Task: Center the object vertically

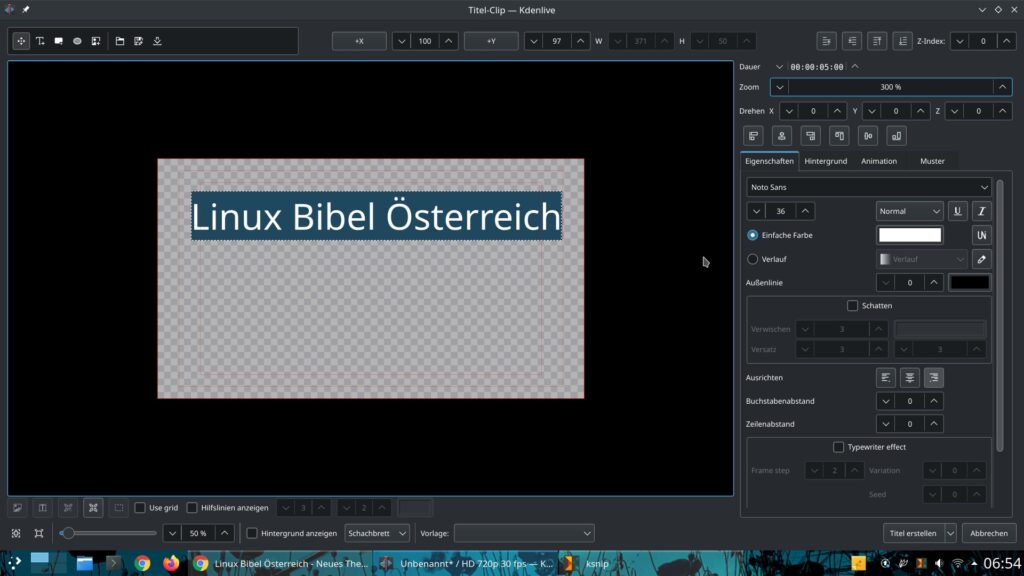Action: pyautogui.click(x=868, y=136)
